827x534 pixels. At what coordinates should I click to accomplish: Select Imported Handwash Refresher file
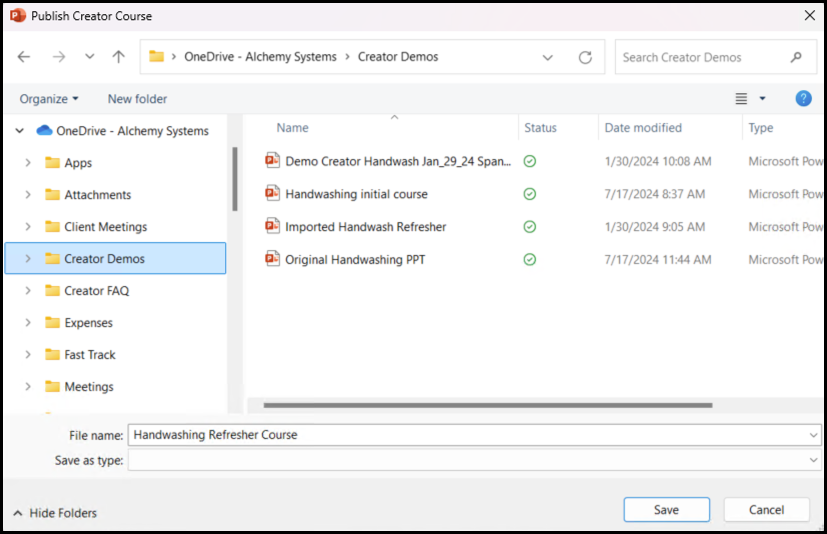(x=366, y=227)
